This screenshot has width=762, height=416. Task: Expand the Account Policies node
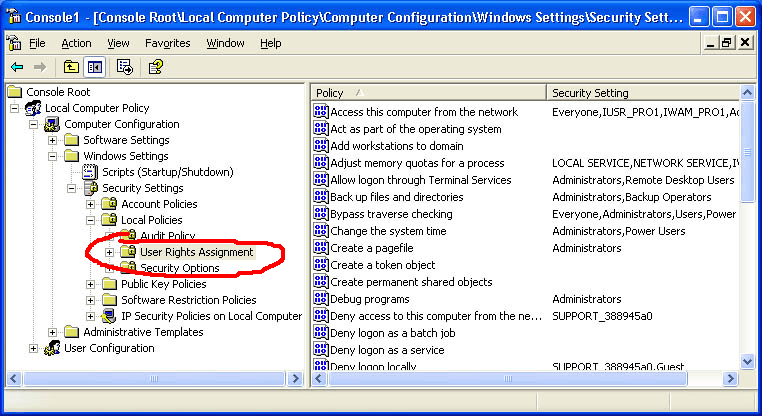coord(90,204)
